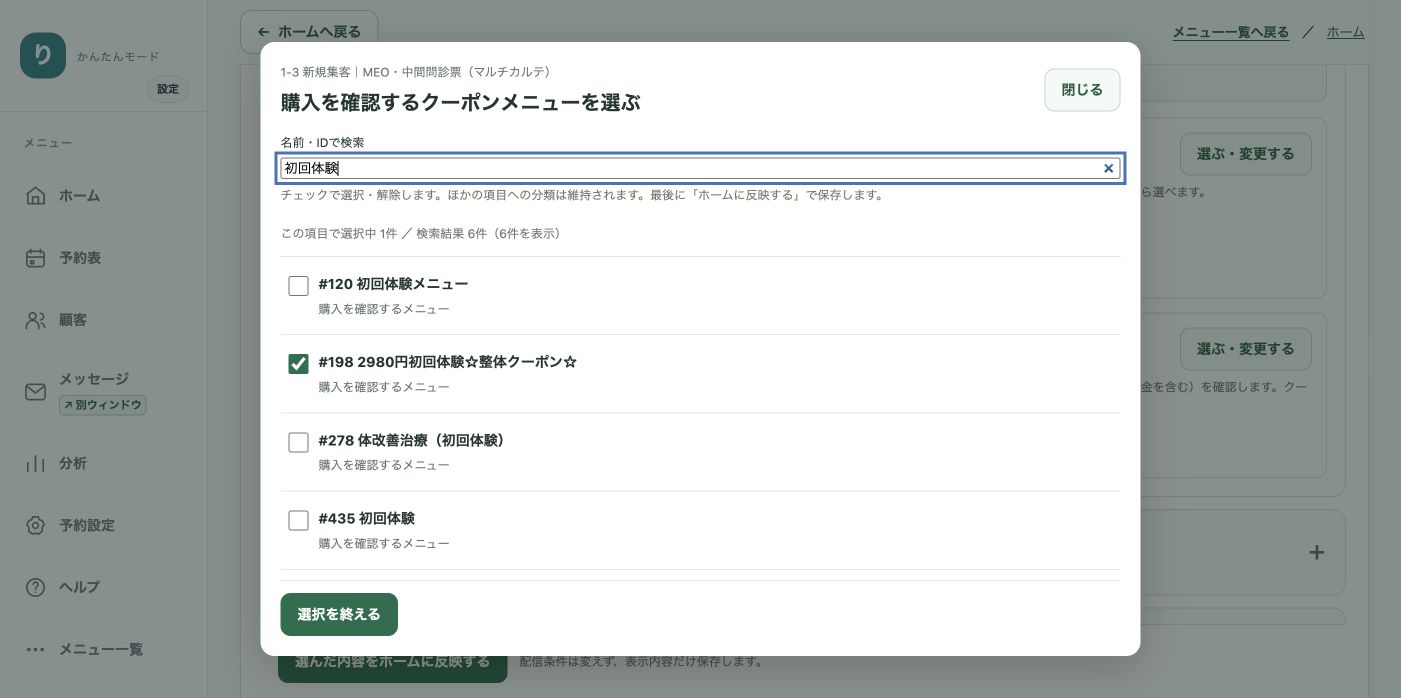Click the ホームへ戻る button
This screenshot has height=698, width=1401.
click(309, 32)
